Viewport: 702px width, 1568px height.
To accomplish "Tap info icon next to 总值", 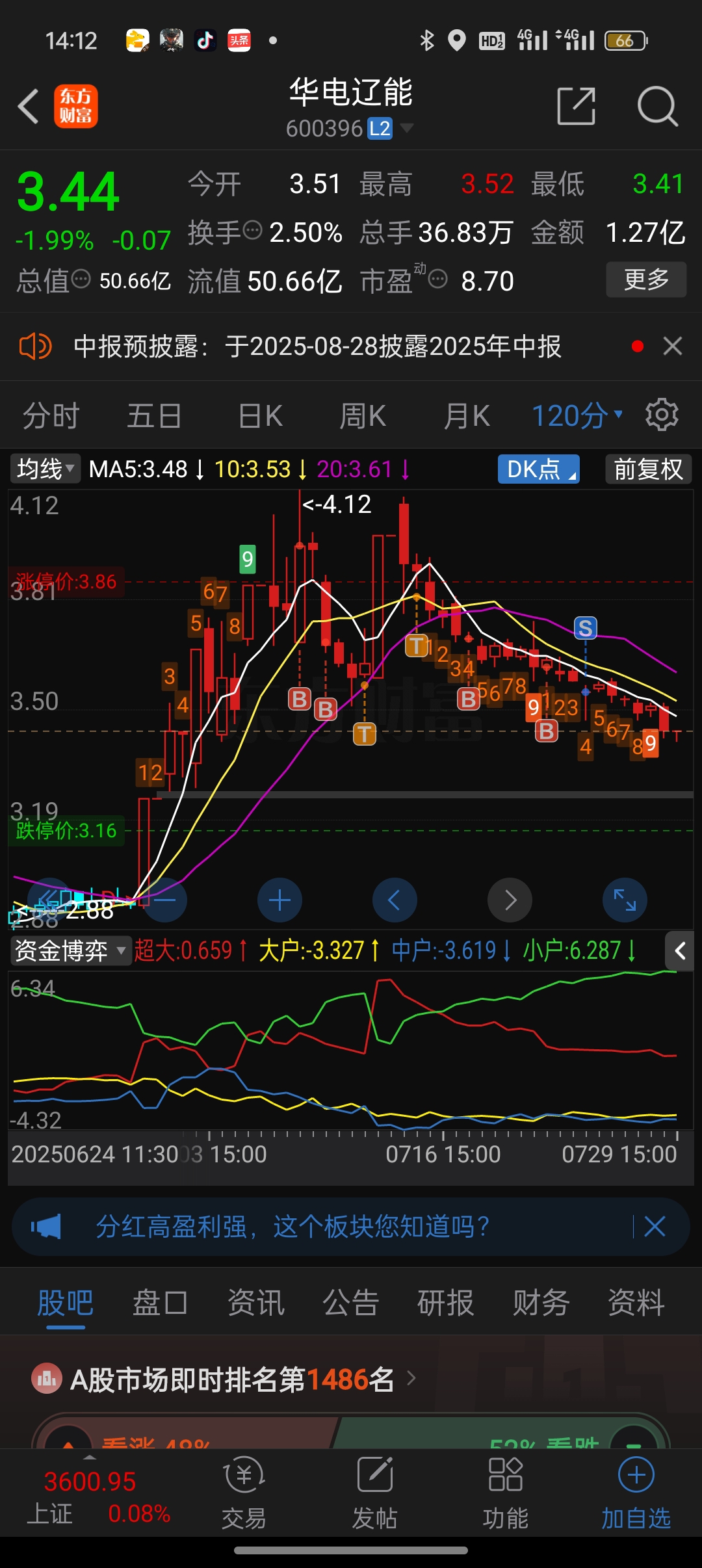I will pos(81,280).
